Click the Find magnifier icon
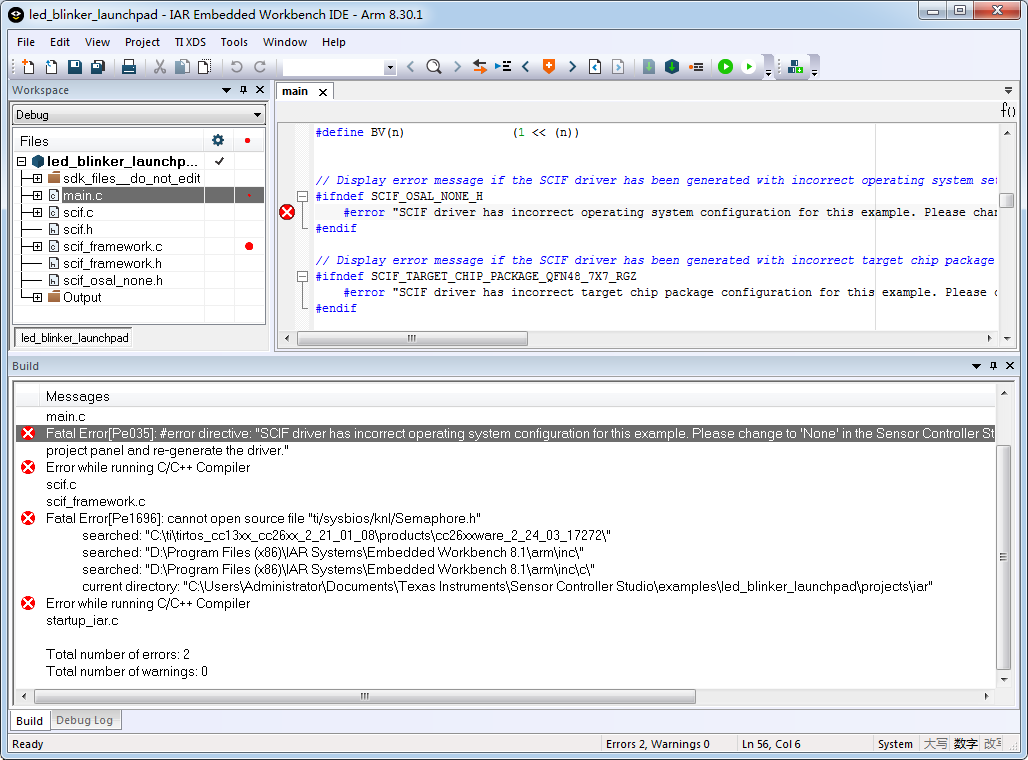The image size is (1028, 760). [x=433, y=66]
